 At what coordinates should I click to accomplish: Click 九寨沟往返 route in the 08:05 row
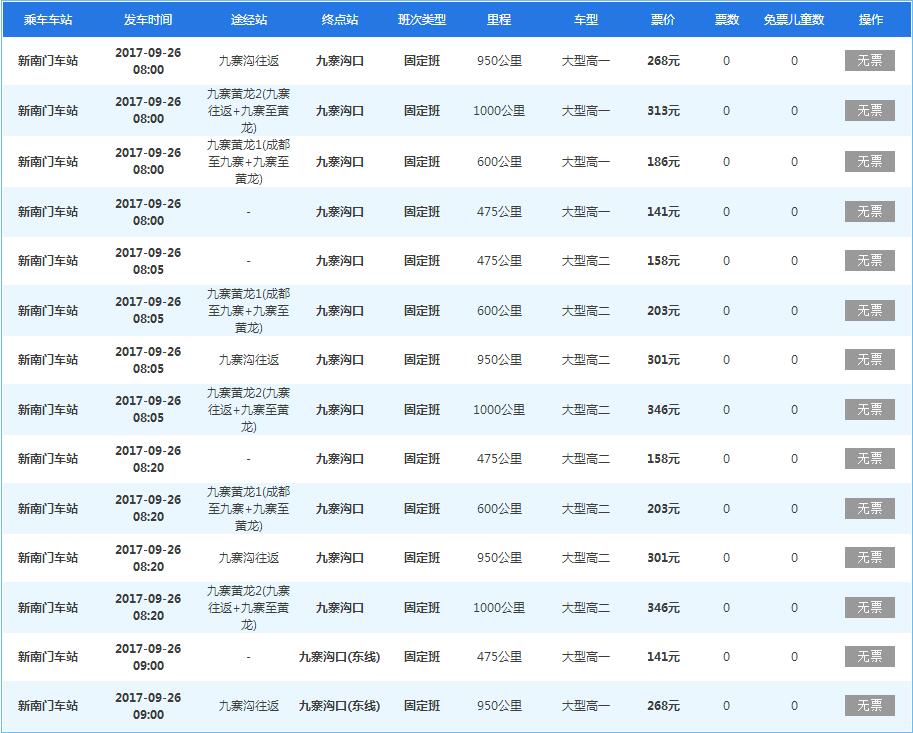pyautogui.click(x=249, y=359)
